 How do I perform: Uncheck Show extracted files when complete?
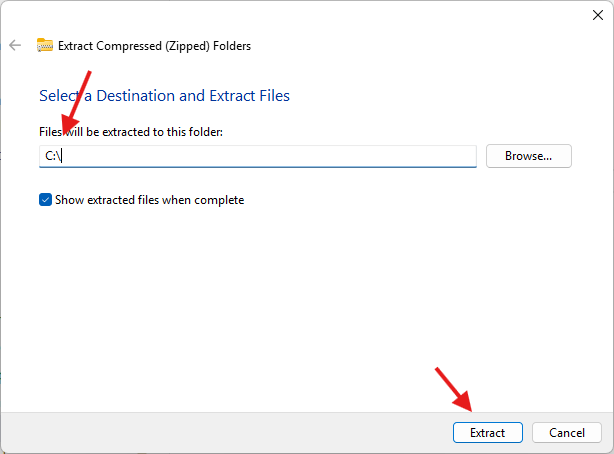45,200
